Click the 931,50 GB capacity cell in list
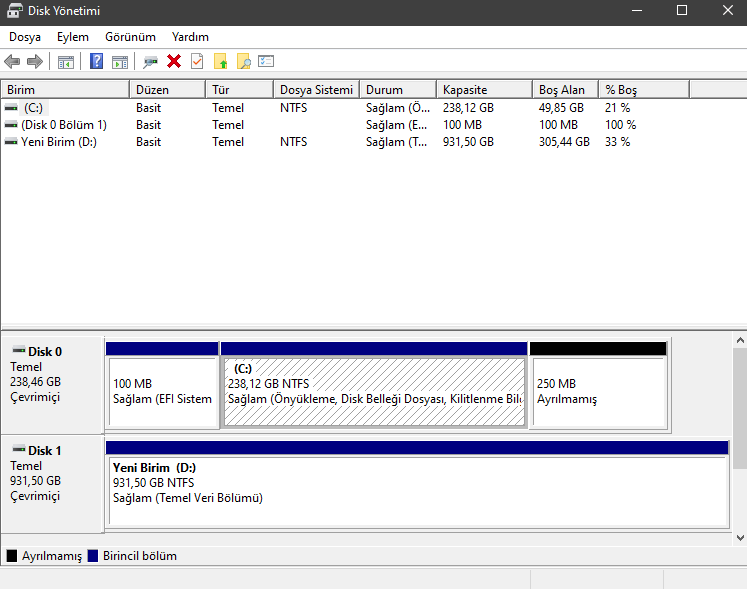Screen dimensions: 747x589 pos(468,142)
